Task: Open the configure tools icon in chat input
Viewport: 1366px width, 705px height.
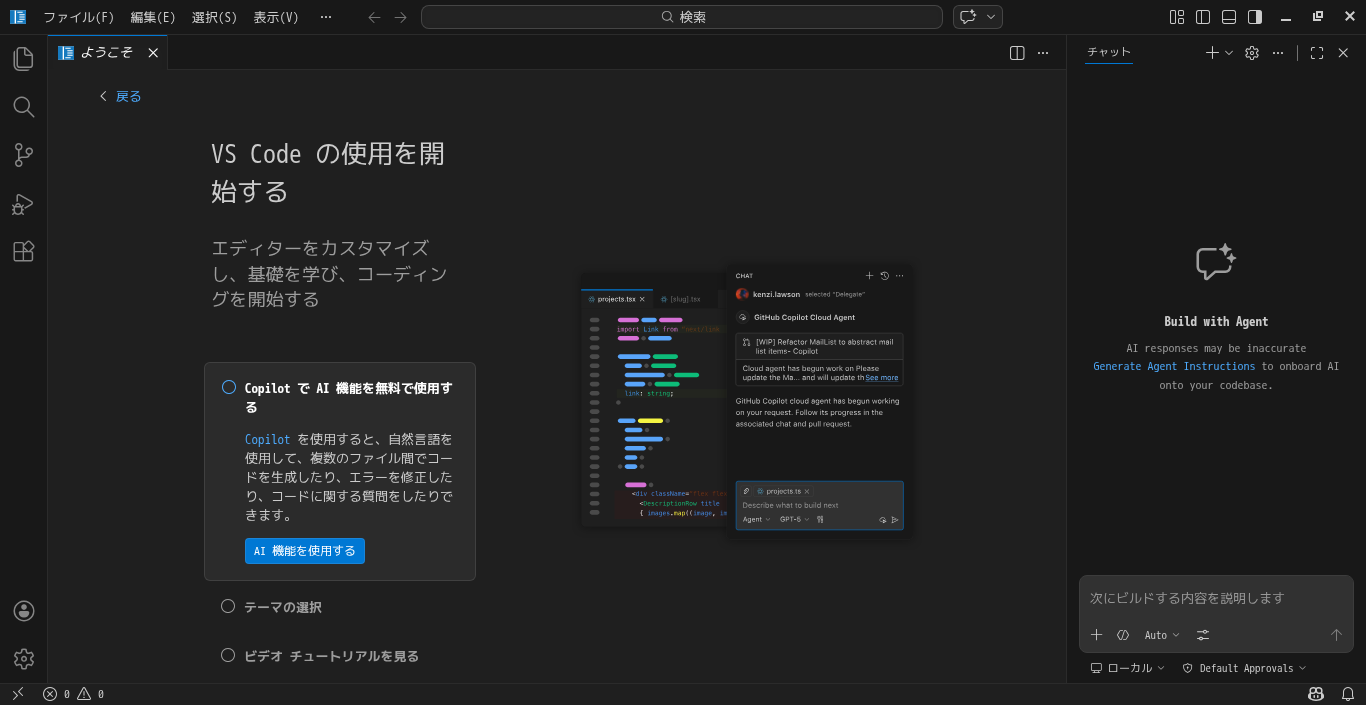Action: [1203, 635]
